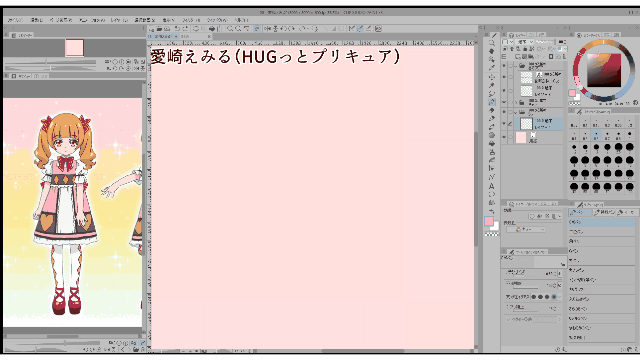The width and height of the screenshot is (640, 360).
Task: Open the 表示 menu
Action: tap(169, 20)
